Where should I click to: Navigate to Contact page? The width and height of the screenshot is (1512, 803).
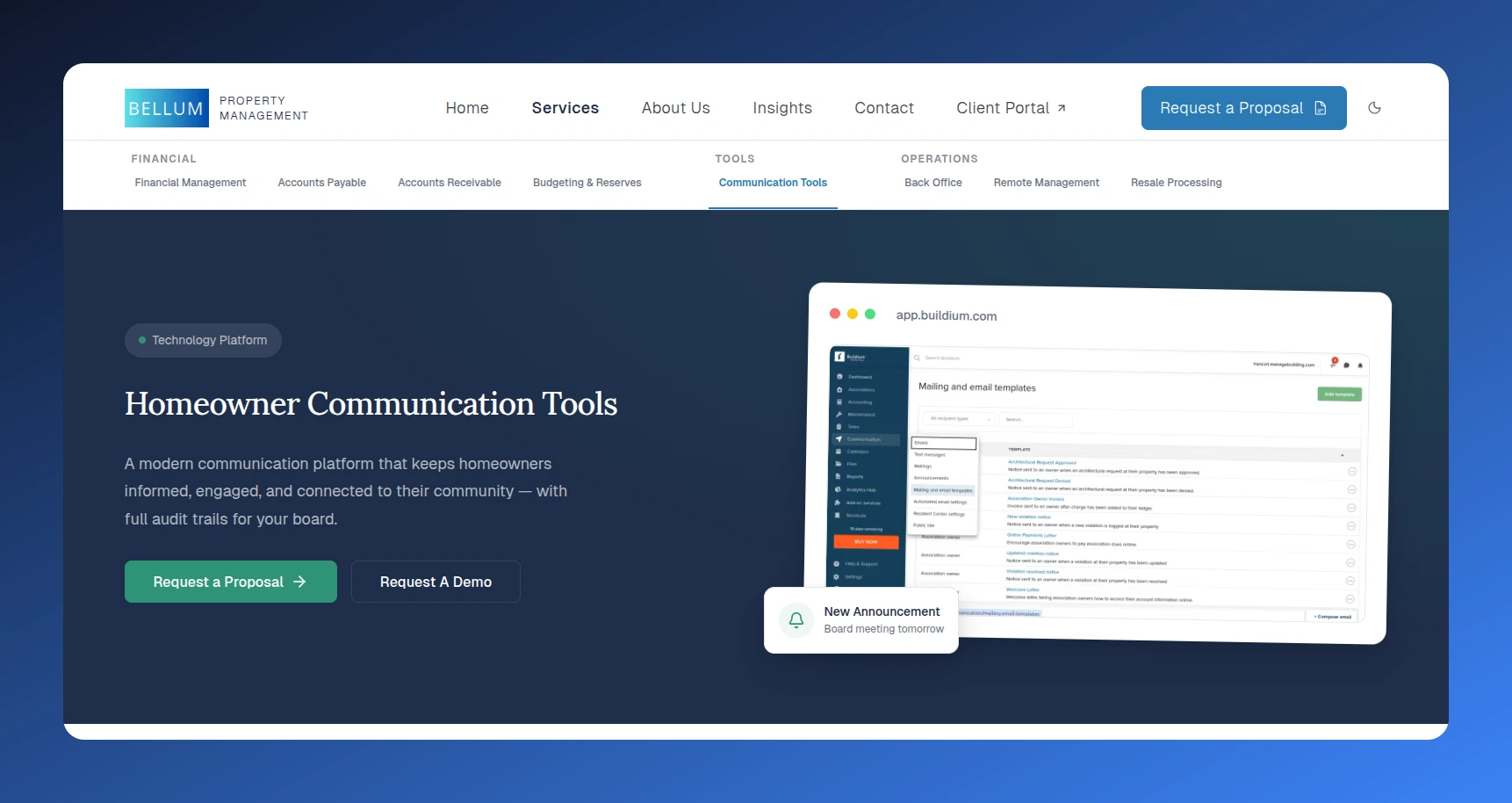pyautogui.click(x=884, y=108)
